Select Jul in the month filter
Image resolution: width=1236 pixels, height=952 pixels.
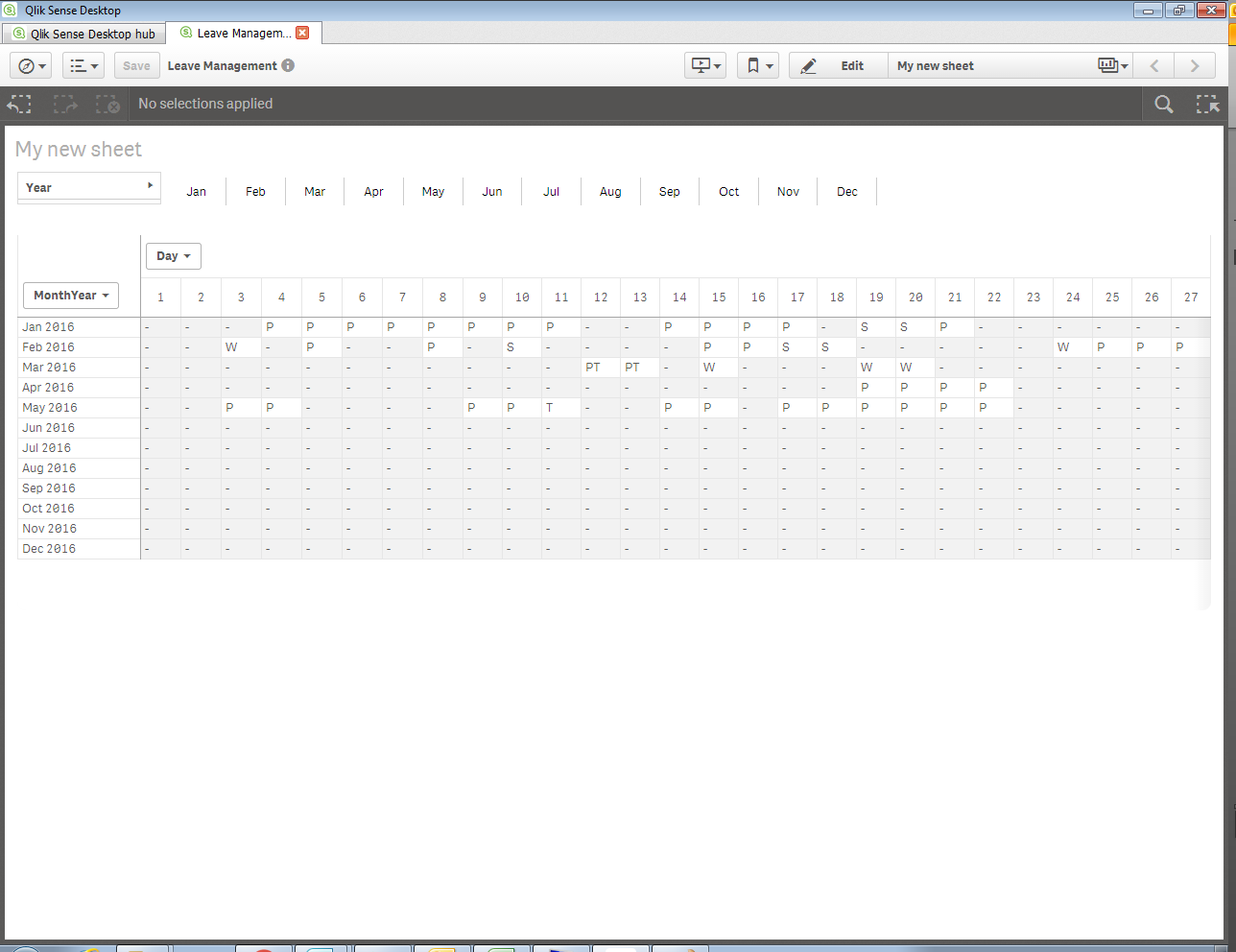pos(552,191)
